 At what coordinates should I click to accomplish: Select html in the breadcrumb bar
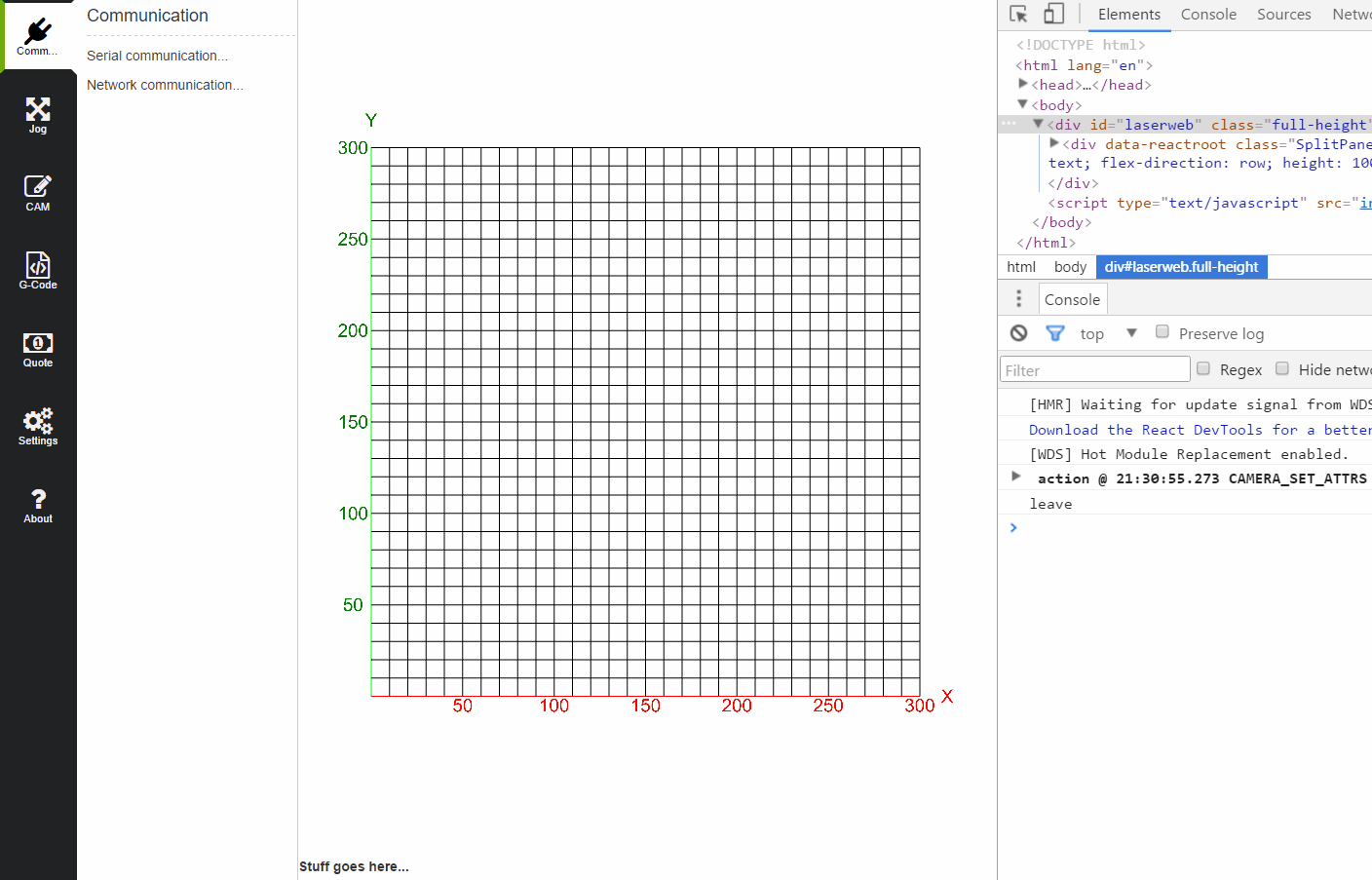pos(1021,267)
